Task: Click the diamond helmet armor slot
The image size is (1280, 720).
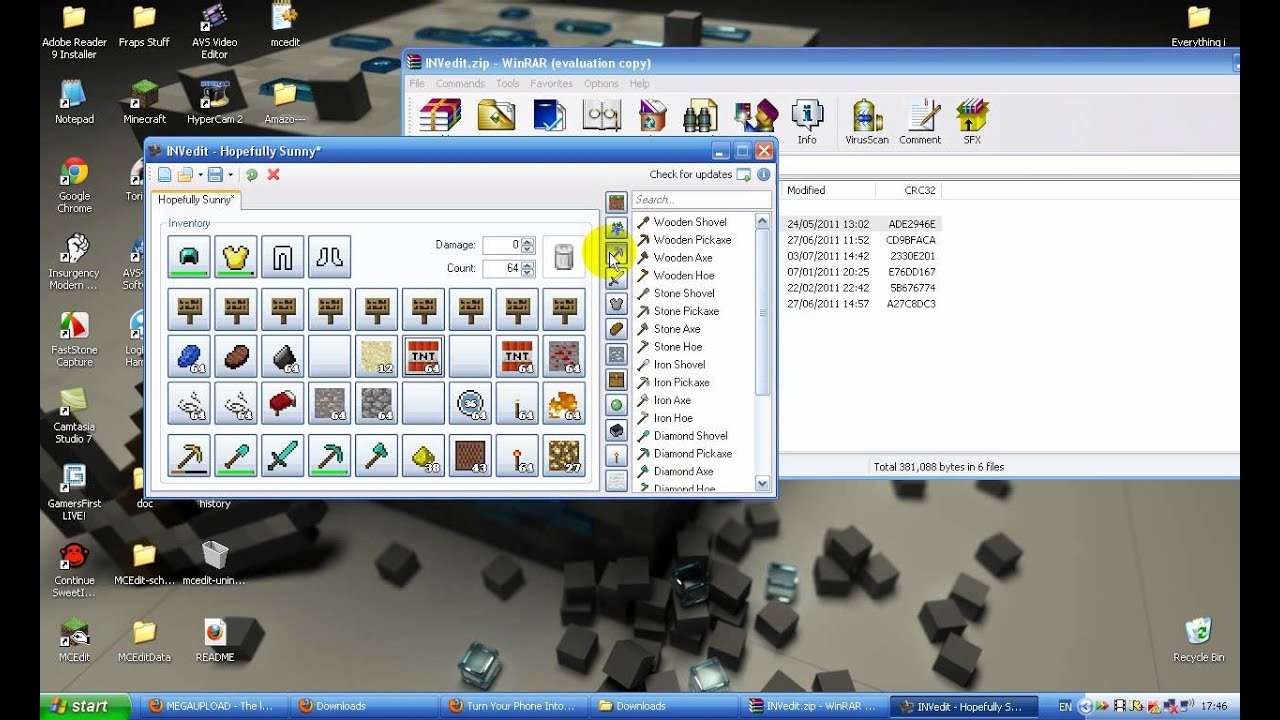Action: pyautogui.click(x=189, y=257)
